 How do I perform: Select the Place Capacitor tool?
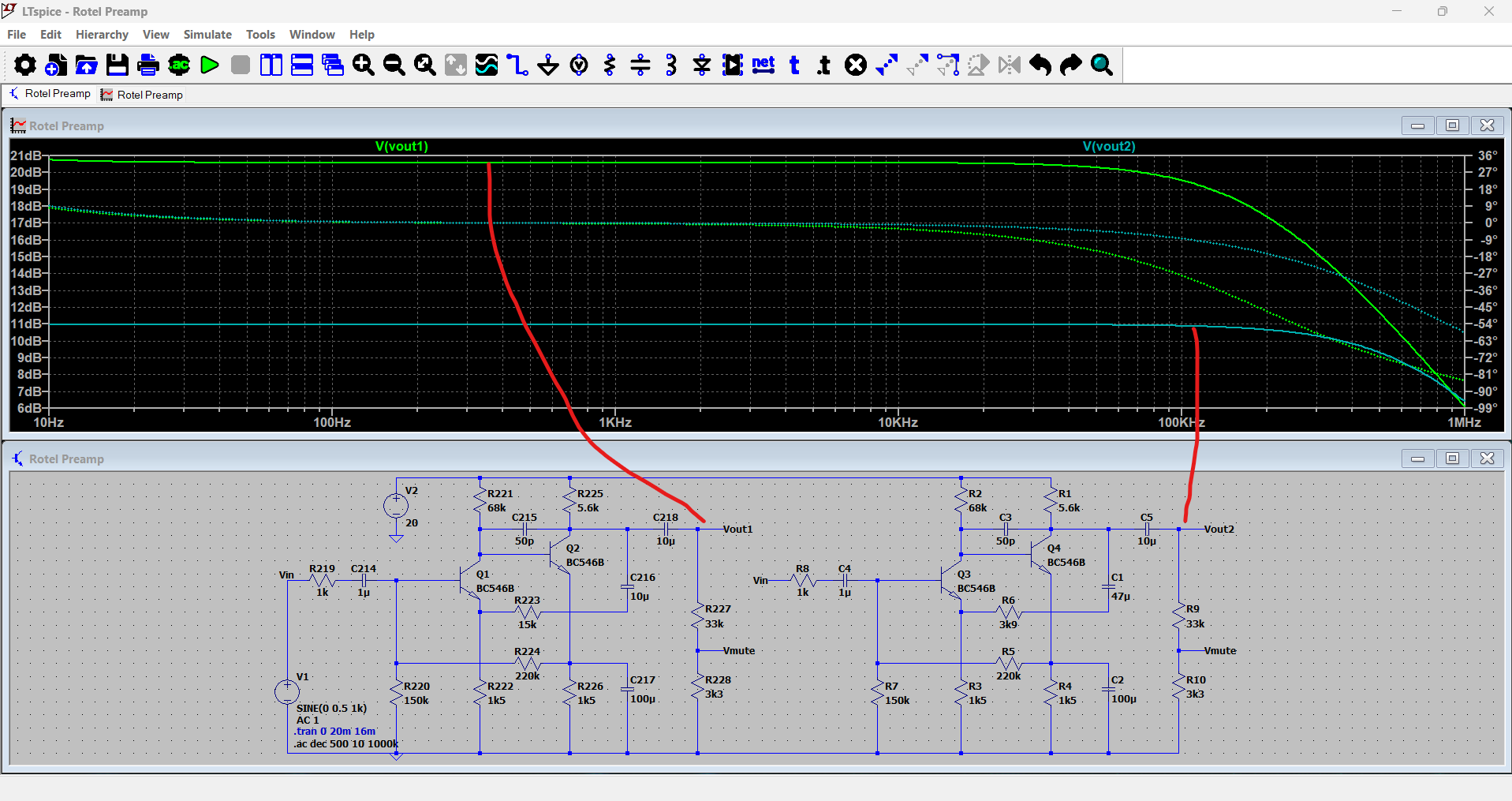click(640, 65)
